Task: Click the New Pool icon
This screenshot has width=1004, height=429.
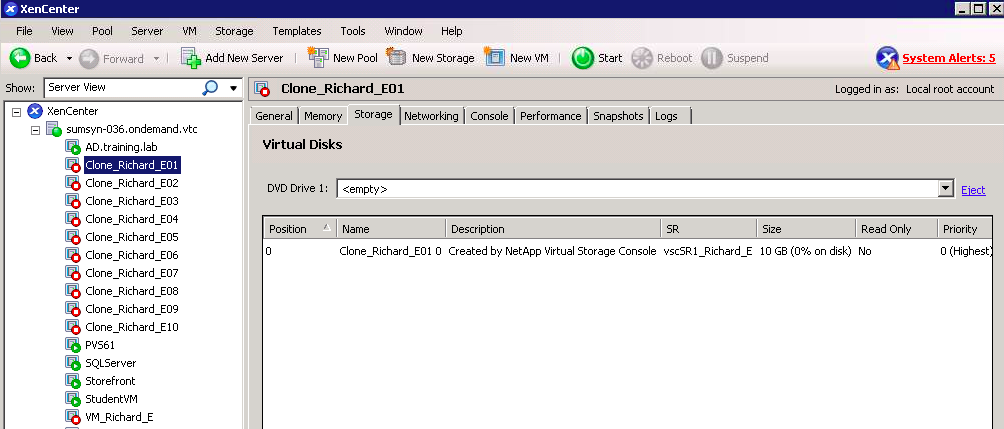Action: (318, 58)
